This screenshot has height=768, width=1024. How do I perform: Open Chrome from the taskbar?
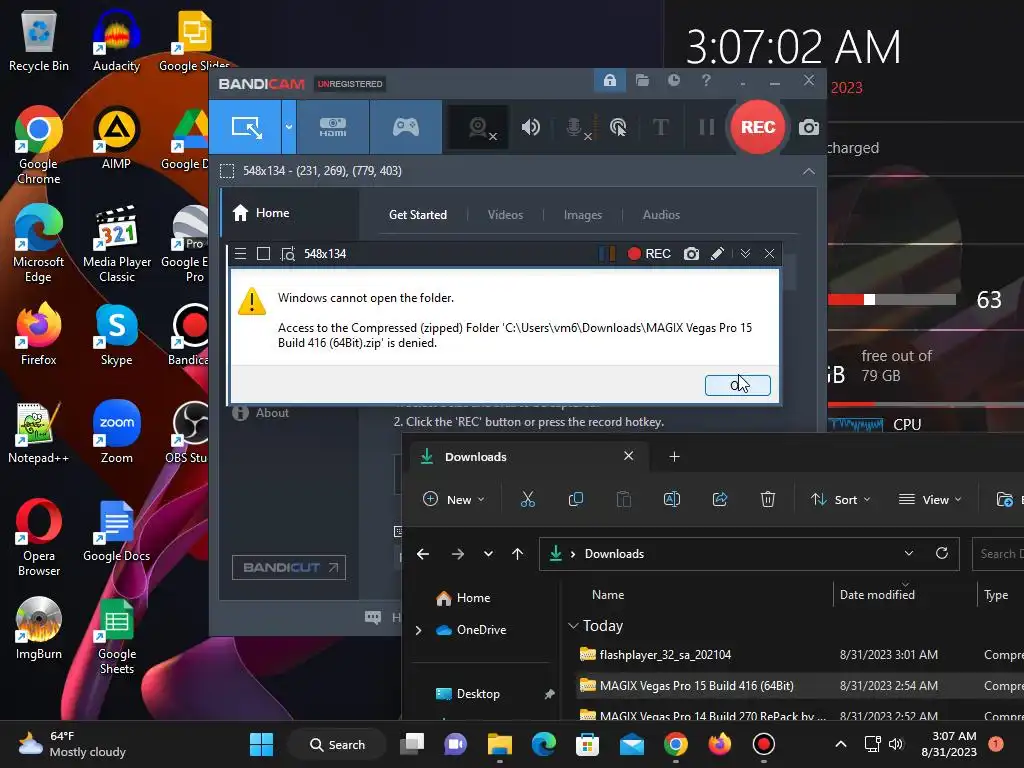(x=675, y=744)
